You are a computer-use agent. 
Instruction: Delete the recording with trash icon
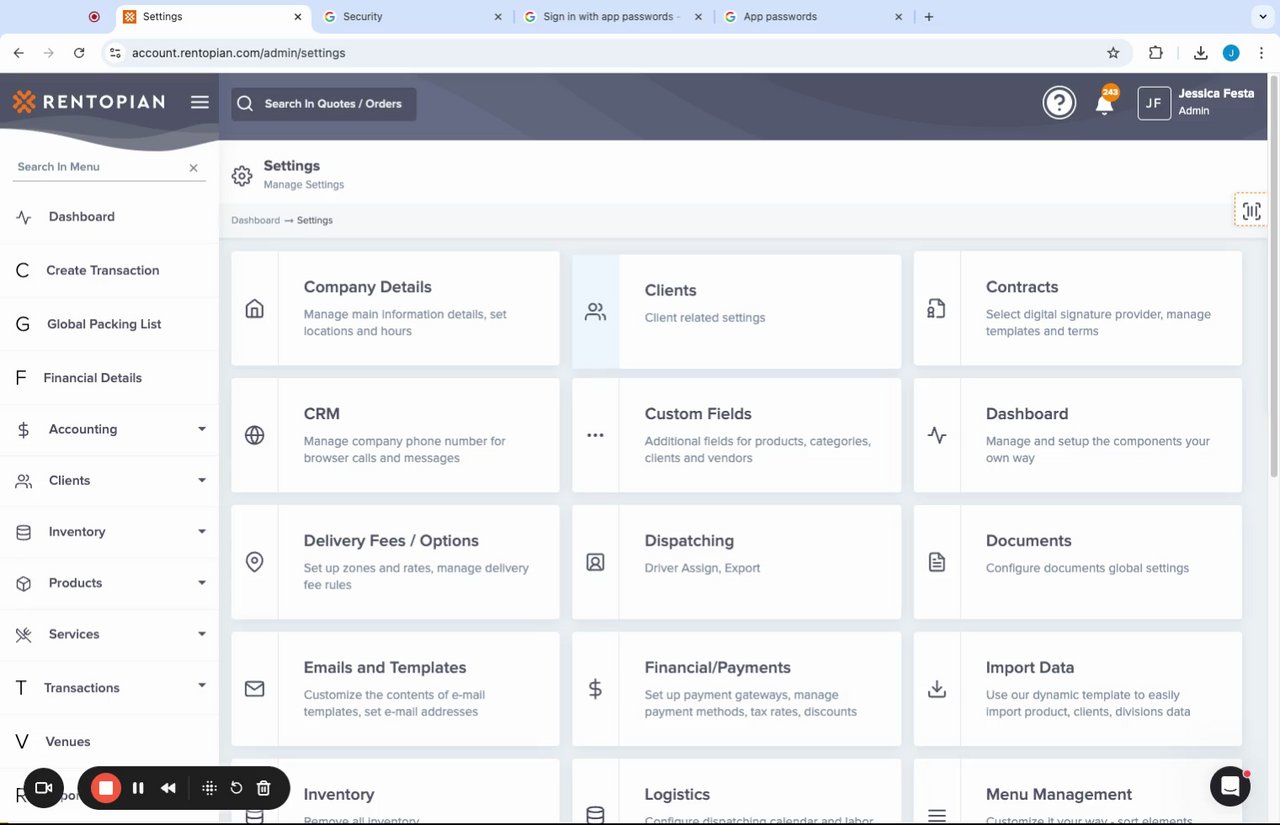click(264, 788)
